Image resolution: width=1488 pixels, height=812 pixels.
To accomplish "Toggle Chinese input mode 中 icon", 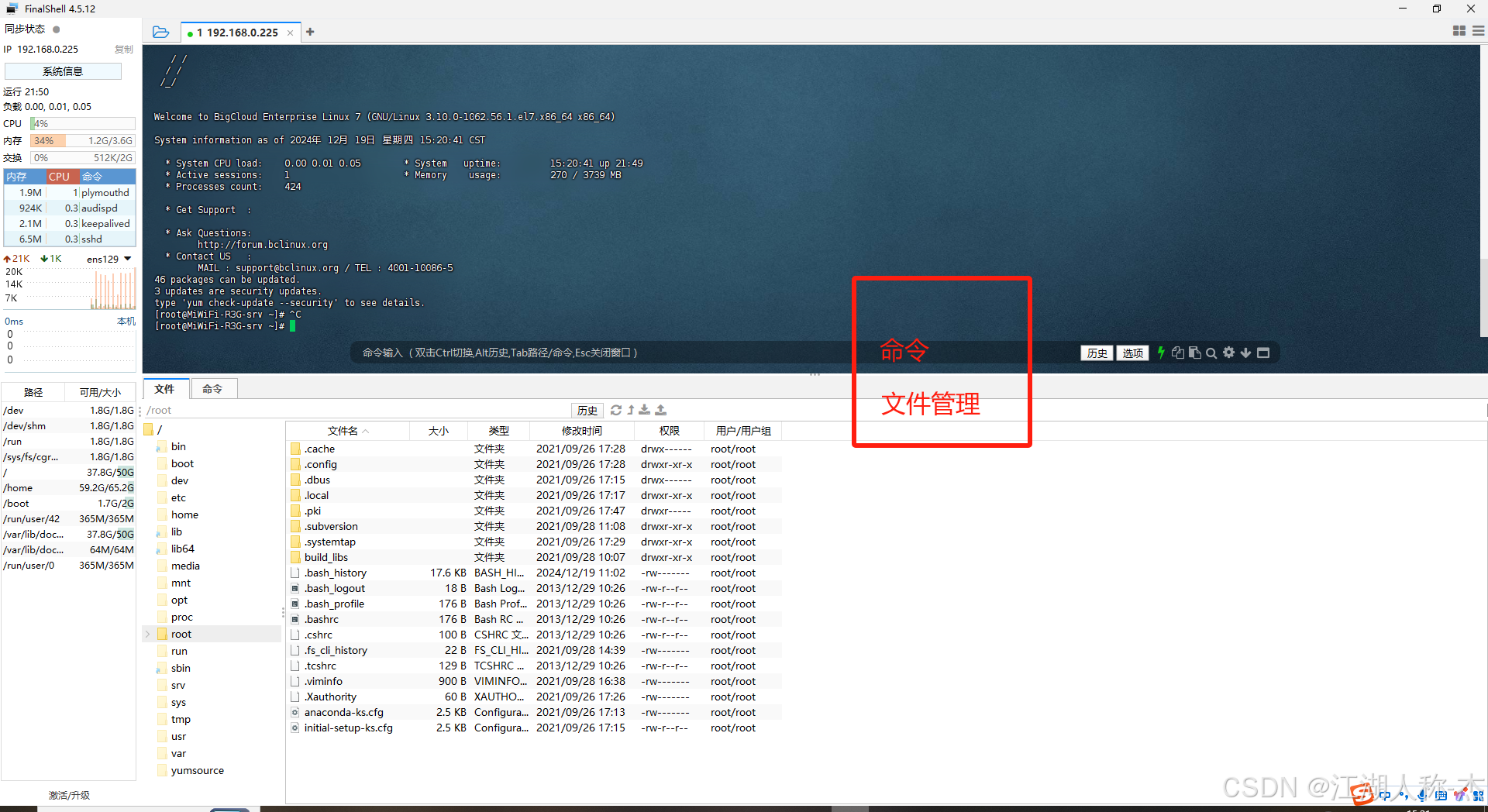I will coord(1385,795).
